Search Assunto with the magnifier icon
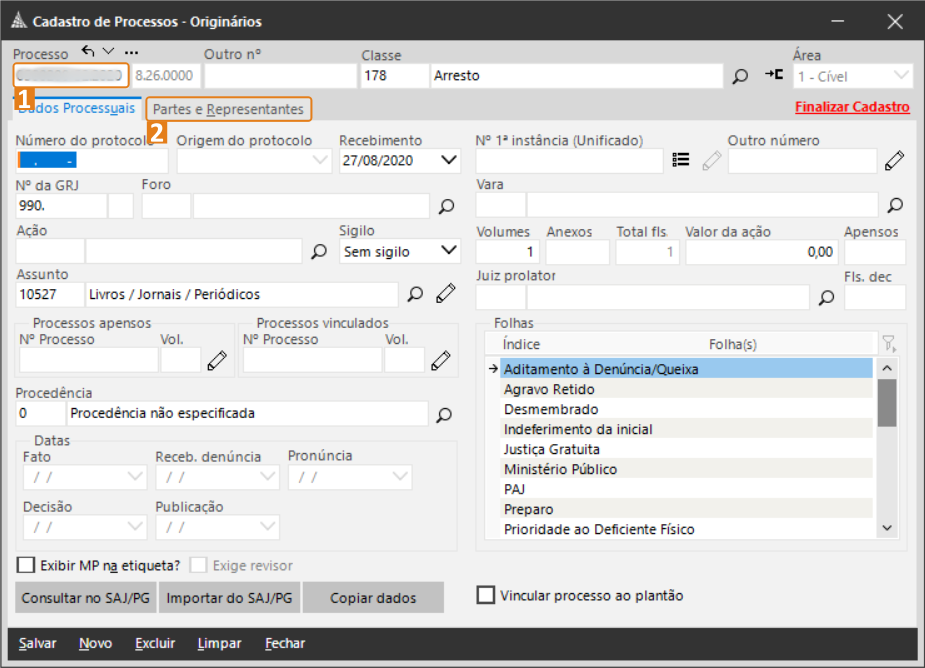The image size is (925, 668). pos(415,294)
